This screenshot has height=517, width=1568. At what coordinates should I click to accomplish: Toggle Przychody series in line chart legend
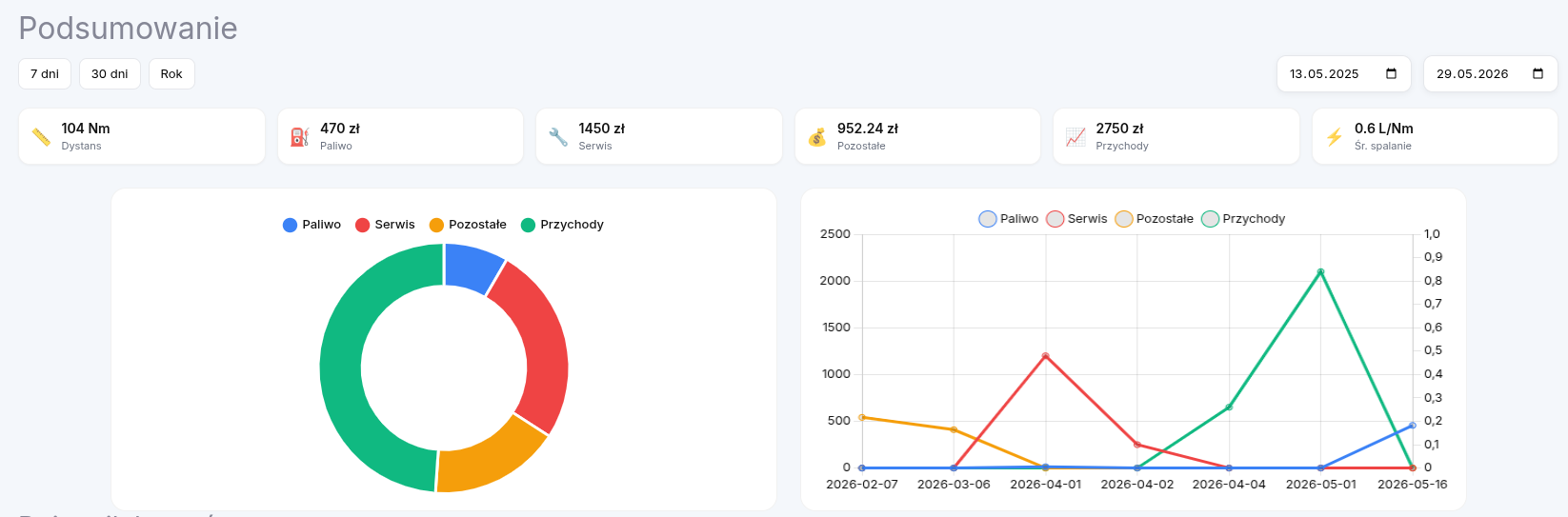coord(1243,219)
